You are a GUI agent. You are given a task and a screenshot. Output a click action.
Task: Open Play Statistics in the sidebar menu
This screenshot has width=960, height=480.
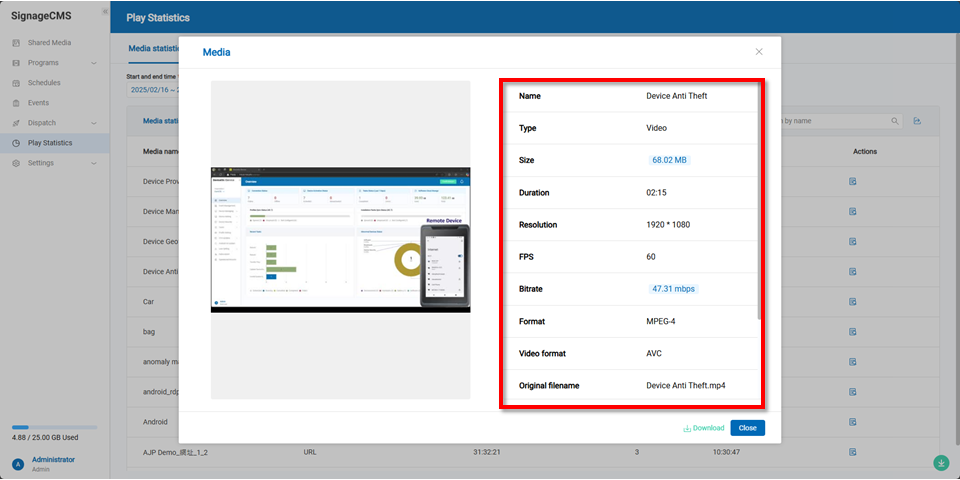pos(50,143)
